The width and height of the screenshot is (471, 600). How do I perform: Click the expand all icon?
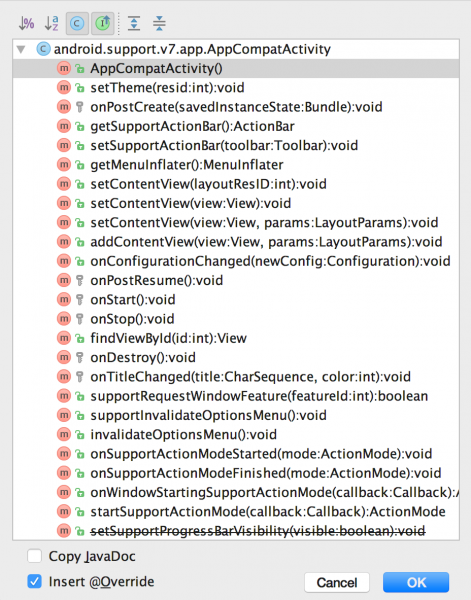[x=134, y=23]
